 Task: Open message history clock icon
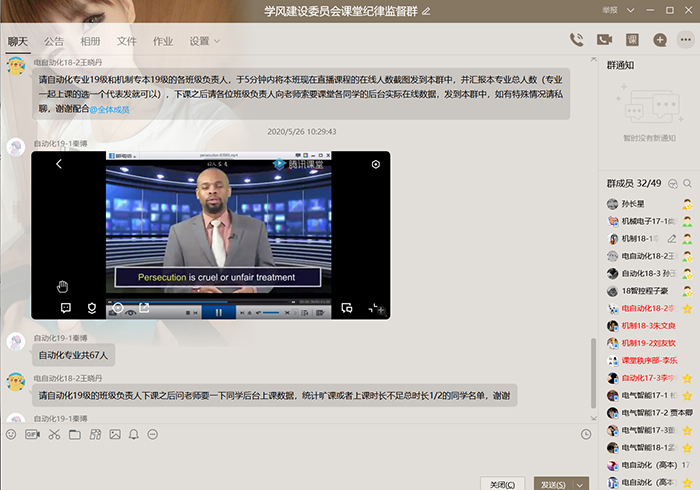coord(586,434)
